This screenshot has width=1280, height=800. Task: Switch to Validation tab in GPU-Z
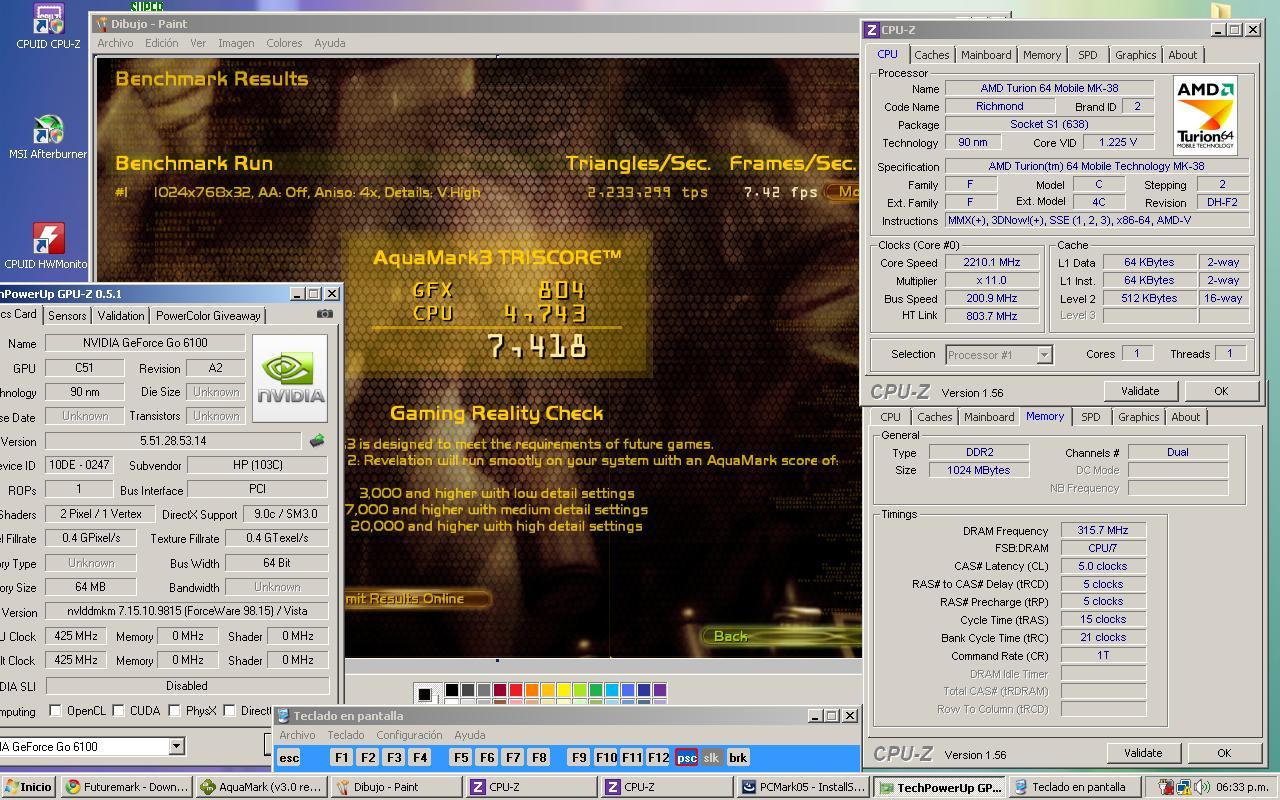pyautogui.click(x=121, y=315)
